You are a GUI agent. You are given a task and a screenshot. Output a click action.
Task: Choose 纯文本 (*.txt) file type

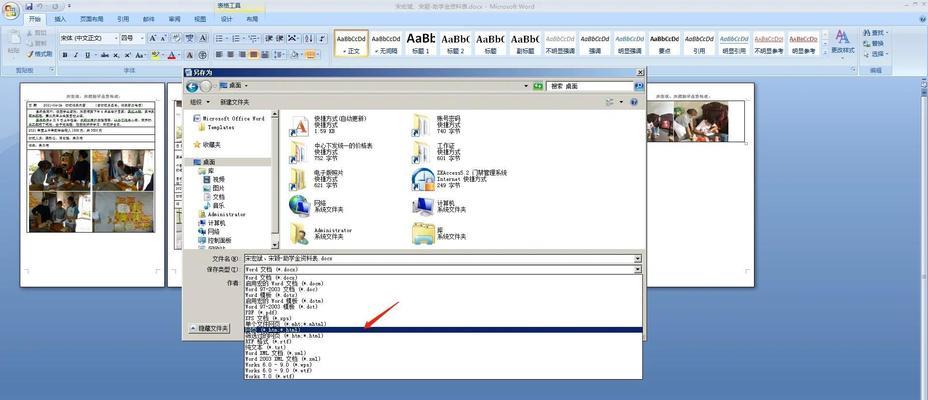click(443, 347)
